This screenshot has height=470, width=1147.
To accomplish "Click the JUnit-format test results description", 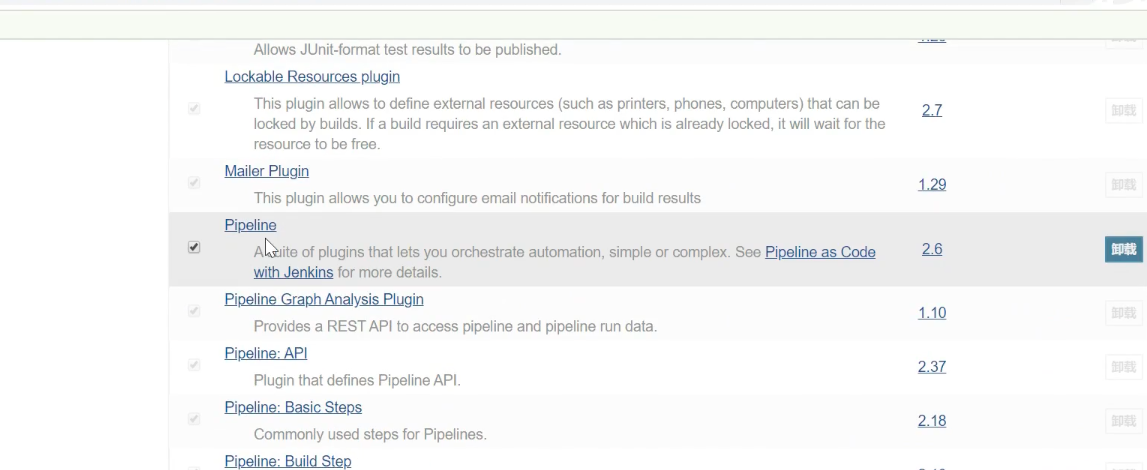I will pos(407,50).
